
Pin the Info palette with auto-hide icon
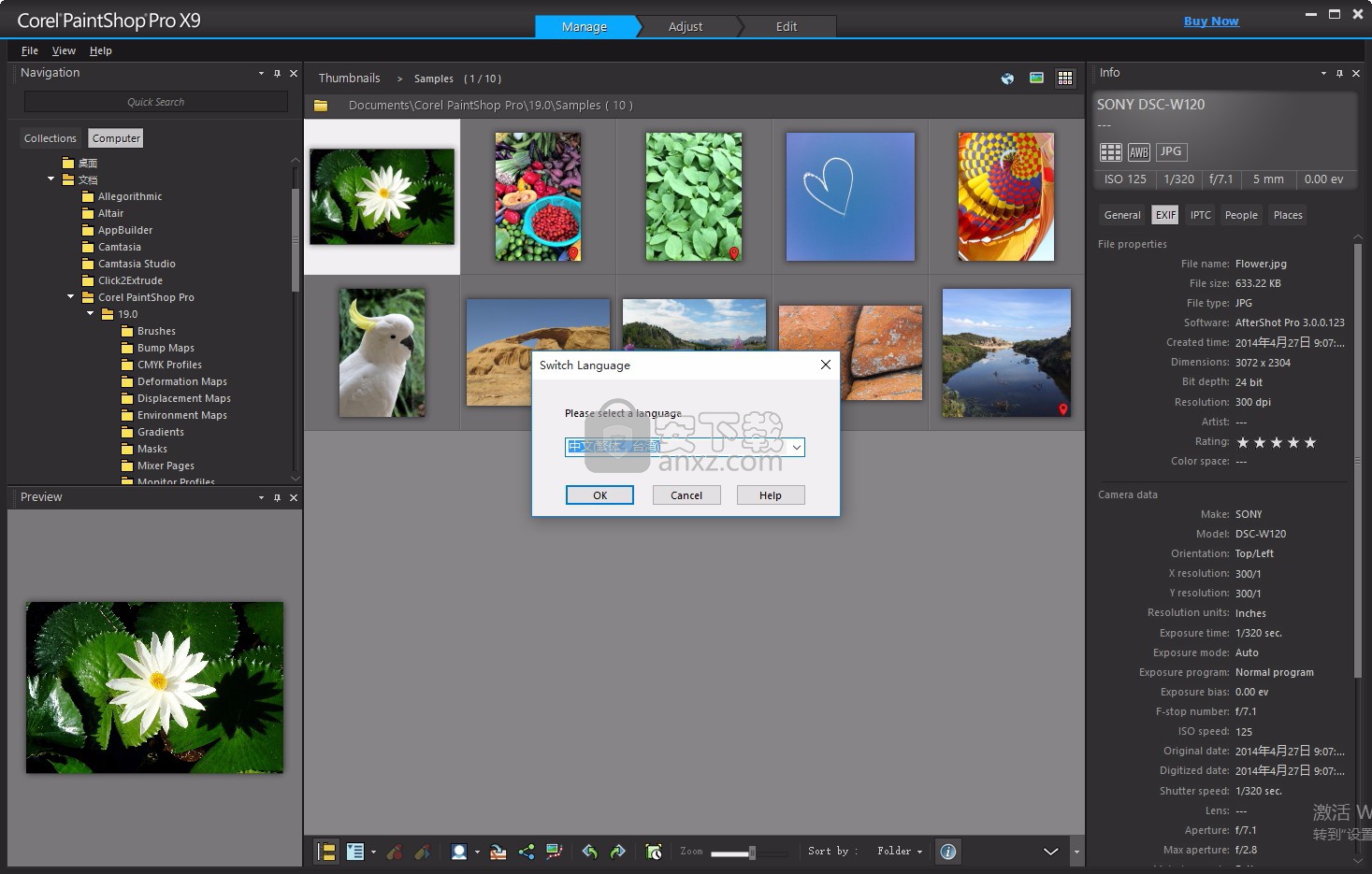pos(1339,73)
